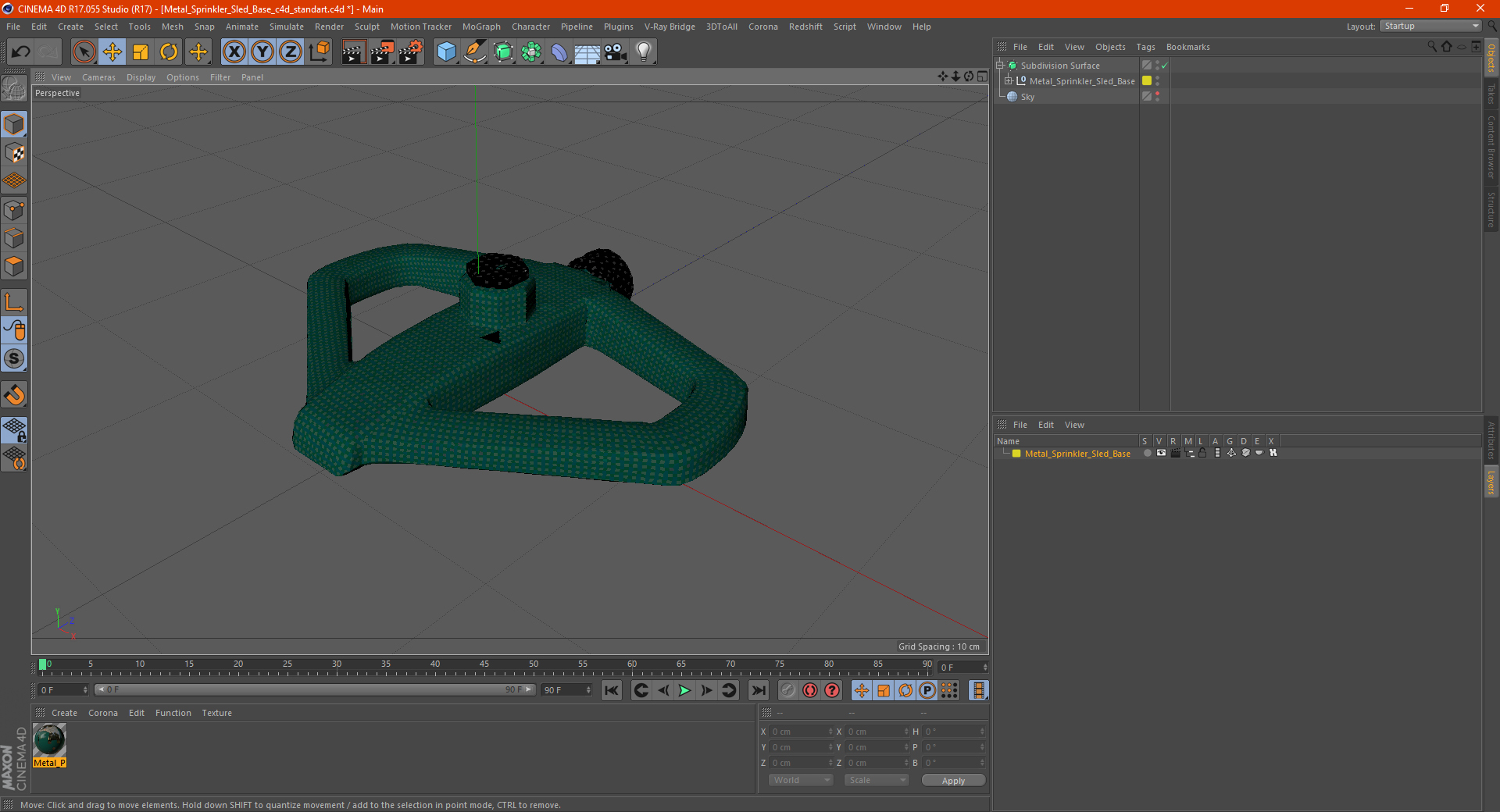Toggle the Enable Axis icon

coord(14,302)
